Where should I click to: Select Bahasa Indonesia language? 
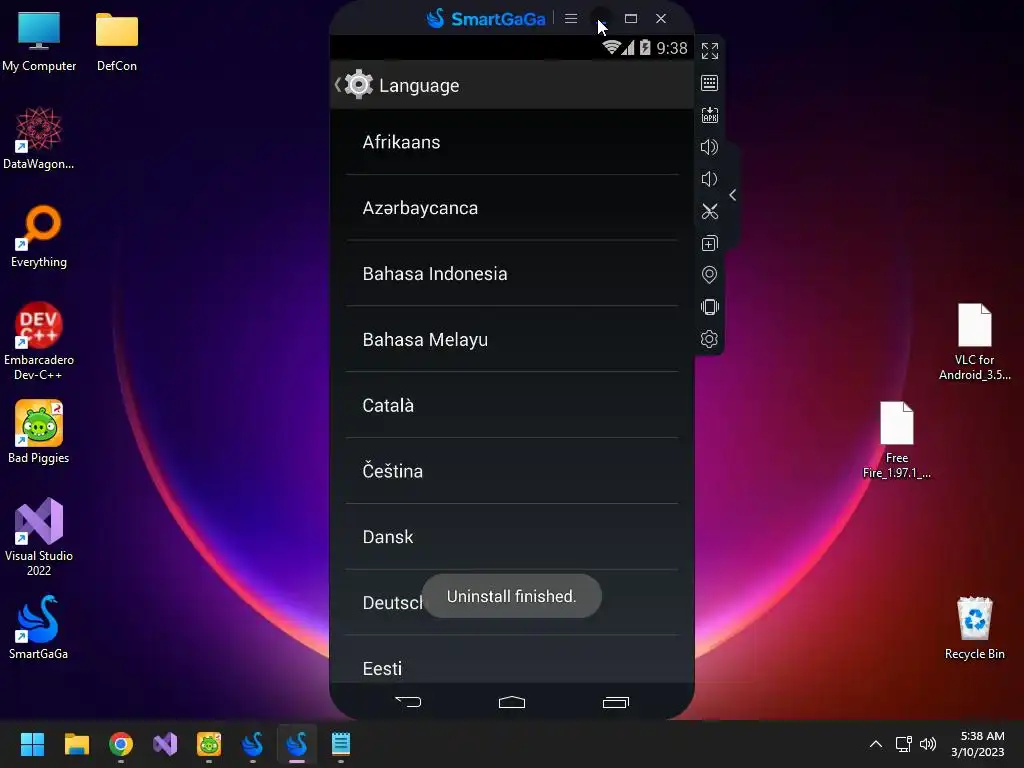tap(512, 274)
